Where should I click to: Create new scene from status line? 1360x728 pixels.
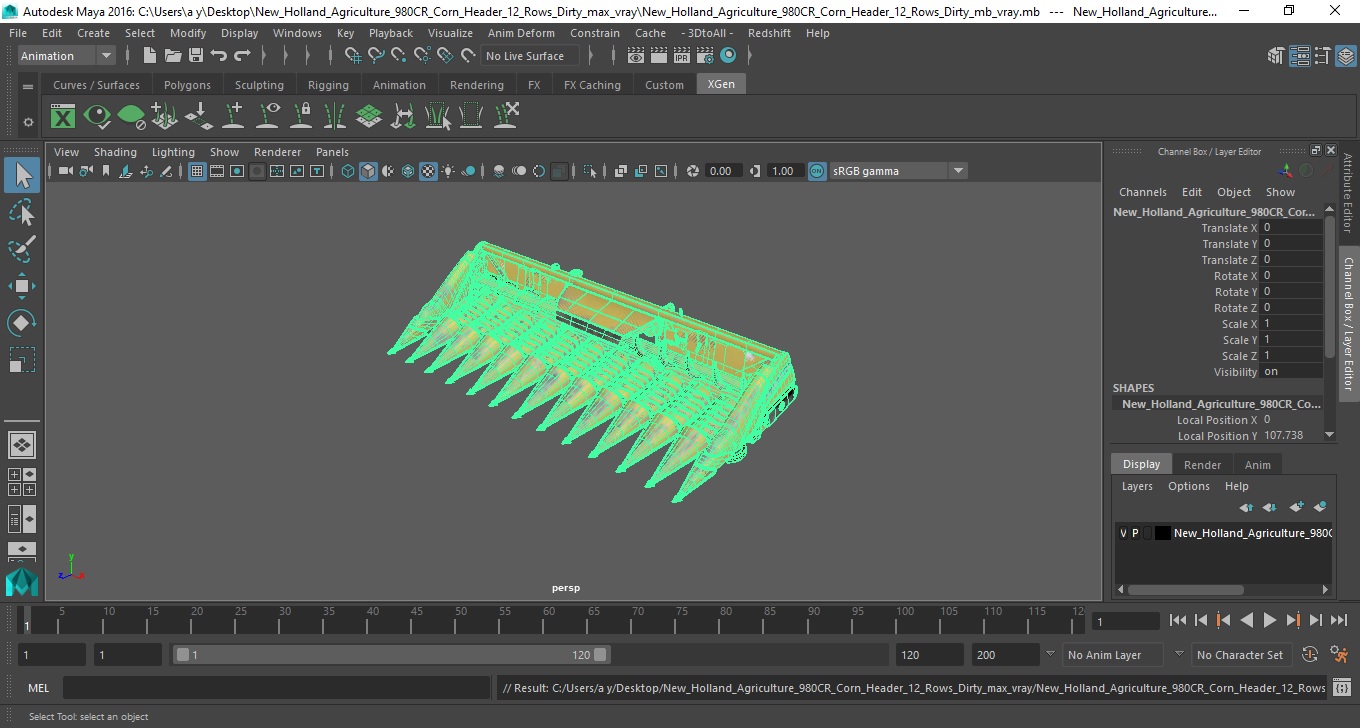[149, 56]
